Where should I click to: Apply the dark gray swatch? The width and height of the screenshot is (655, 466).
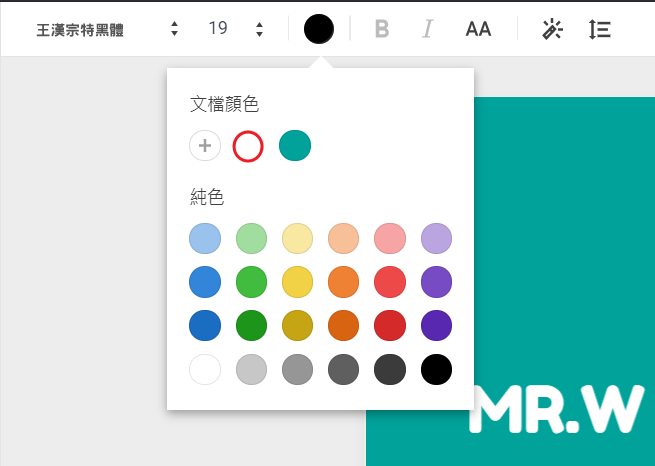[x=343, y=369]
